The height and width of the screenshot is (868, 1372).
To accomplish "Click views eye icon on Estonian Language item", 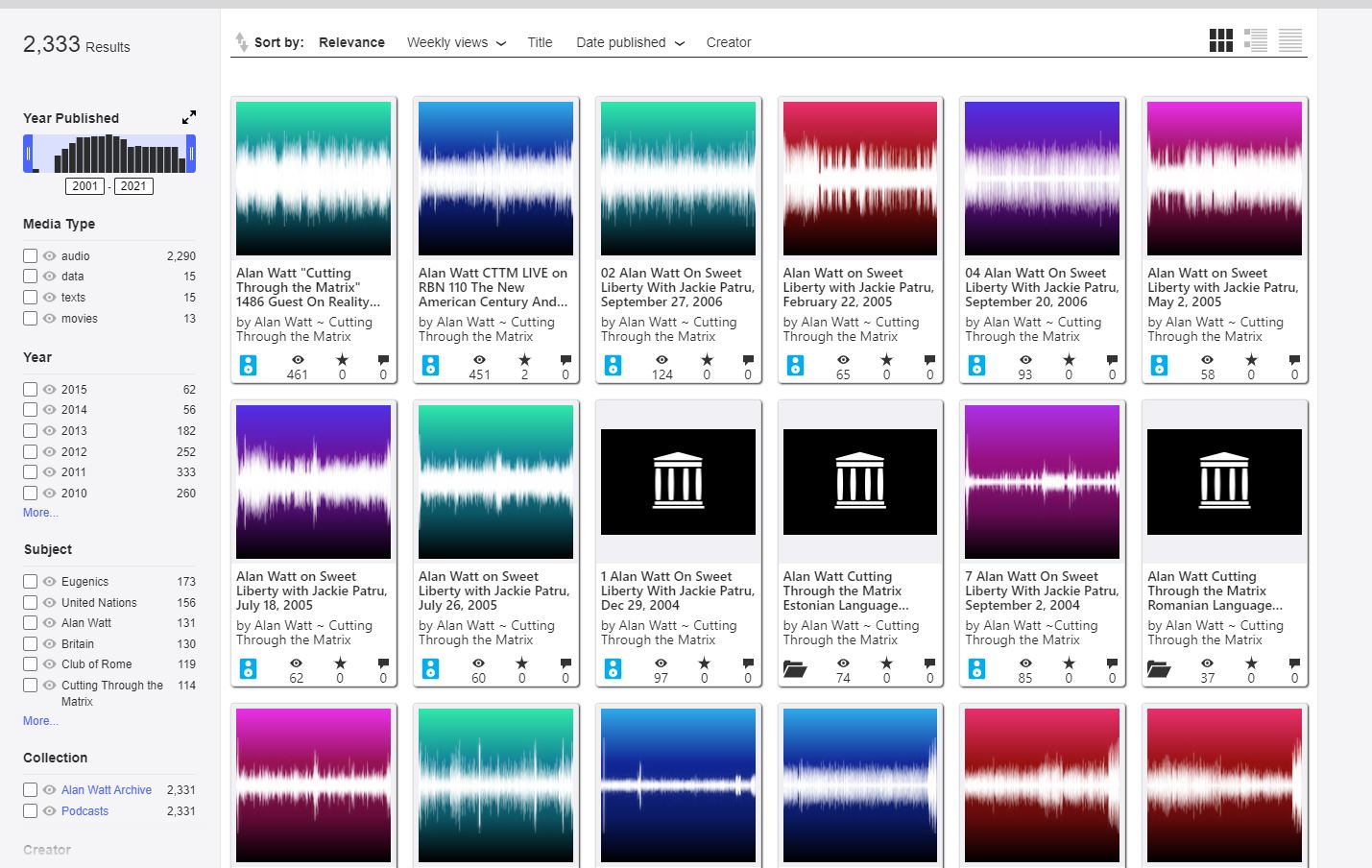I will point(843,663).
